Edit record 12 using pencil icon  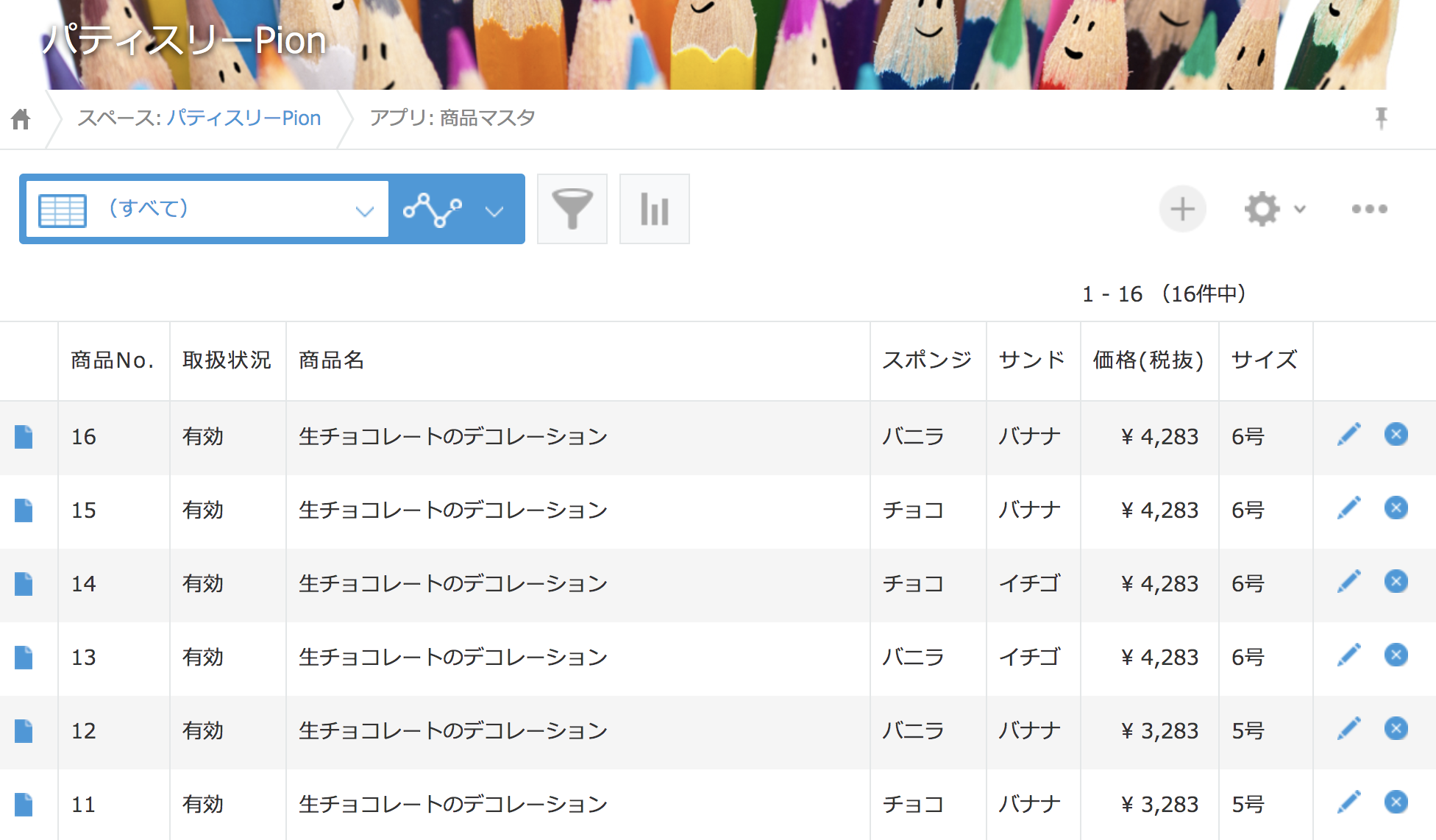[1348, 729]
